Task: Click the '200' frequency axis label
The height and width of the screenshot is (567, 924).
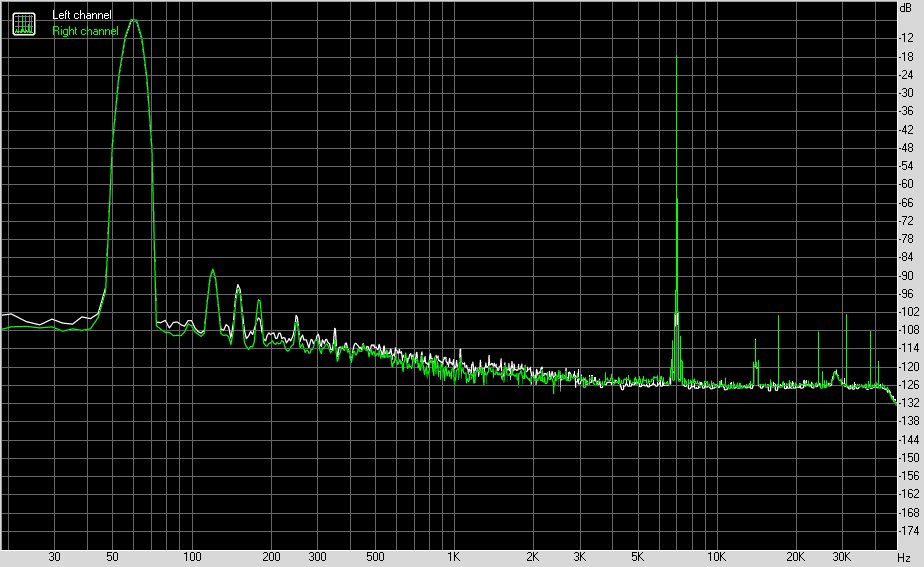Action: pyautogui.click(x=271, y=557)
